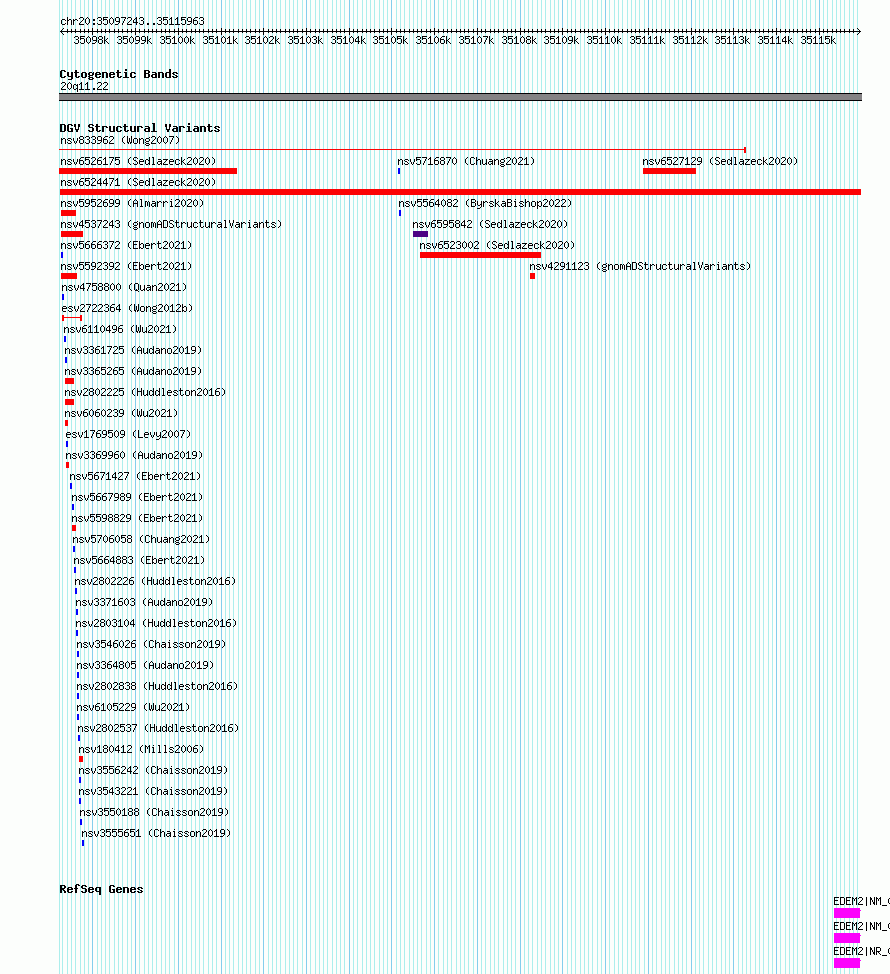Click the 35098k ruler position label
The image size is (890, 974).
[x=91, y=40]
